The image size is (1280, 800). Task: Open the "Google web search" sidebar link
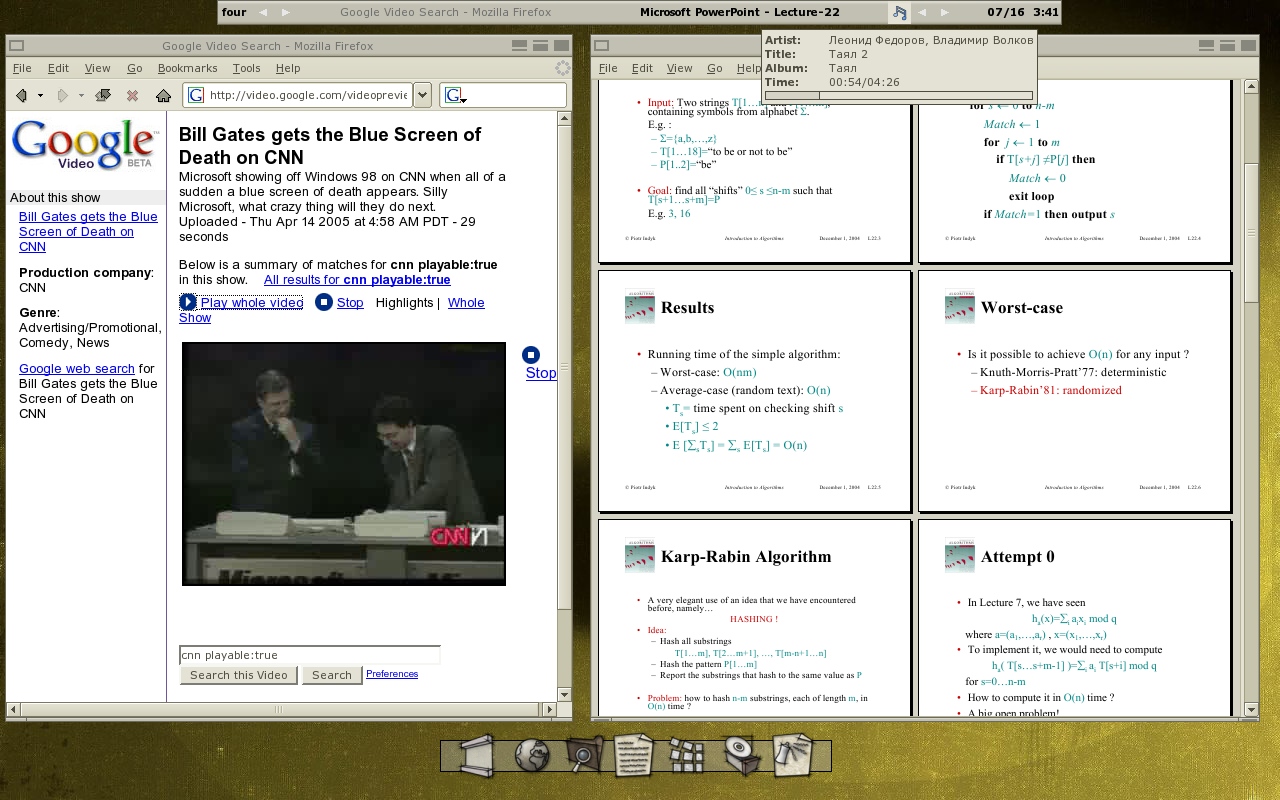point(76,369)
